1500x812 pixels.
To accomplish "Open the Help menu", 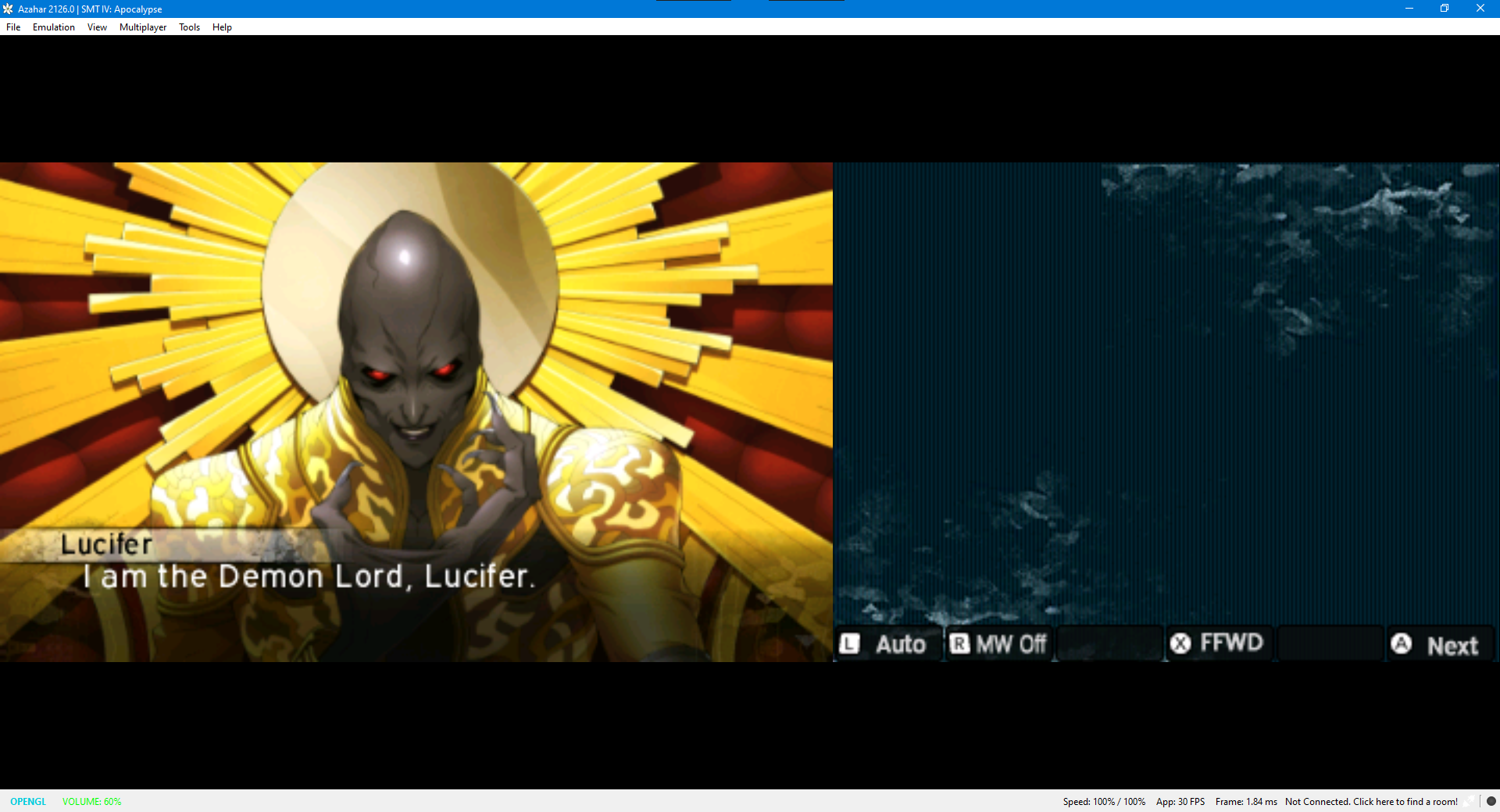I will [222, 27].
